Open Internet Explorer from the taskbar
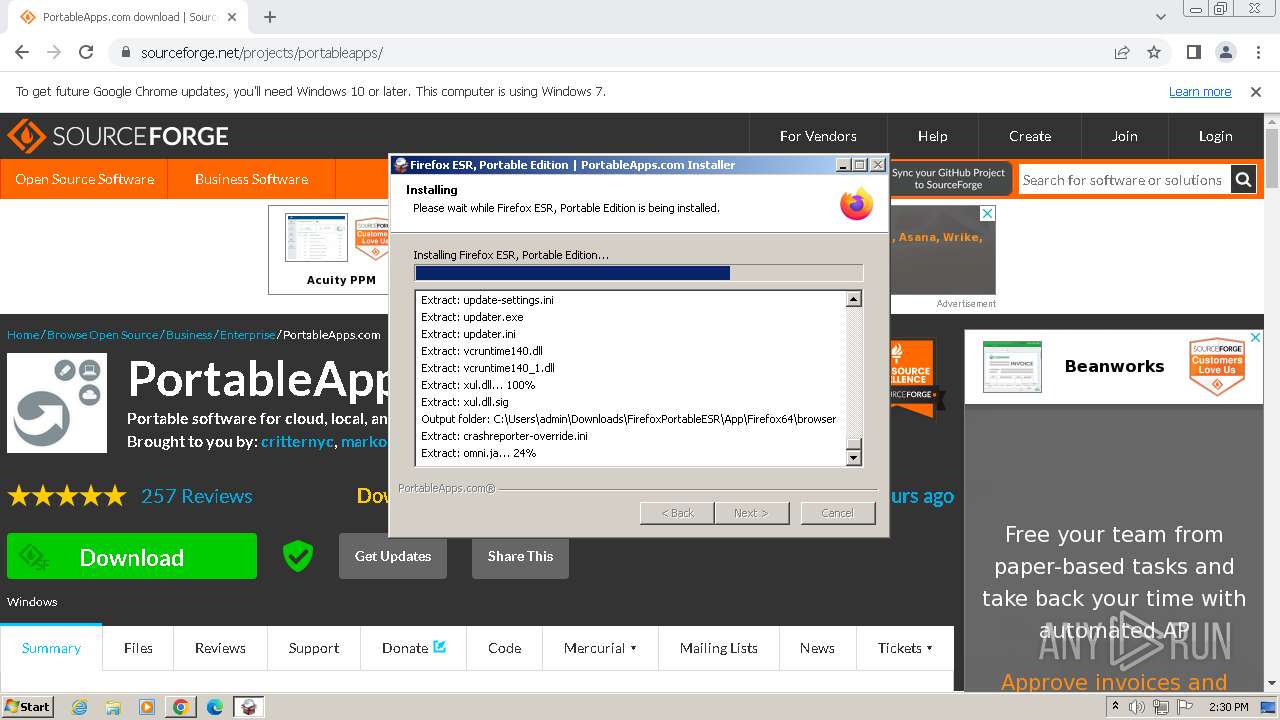The image size is (1280, 720). click(x=79, y=707)
